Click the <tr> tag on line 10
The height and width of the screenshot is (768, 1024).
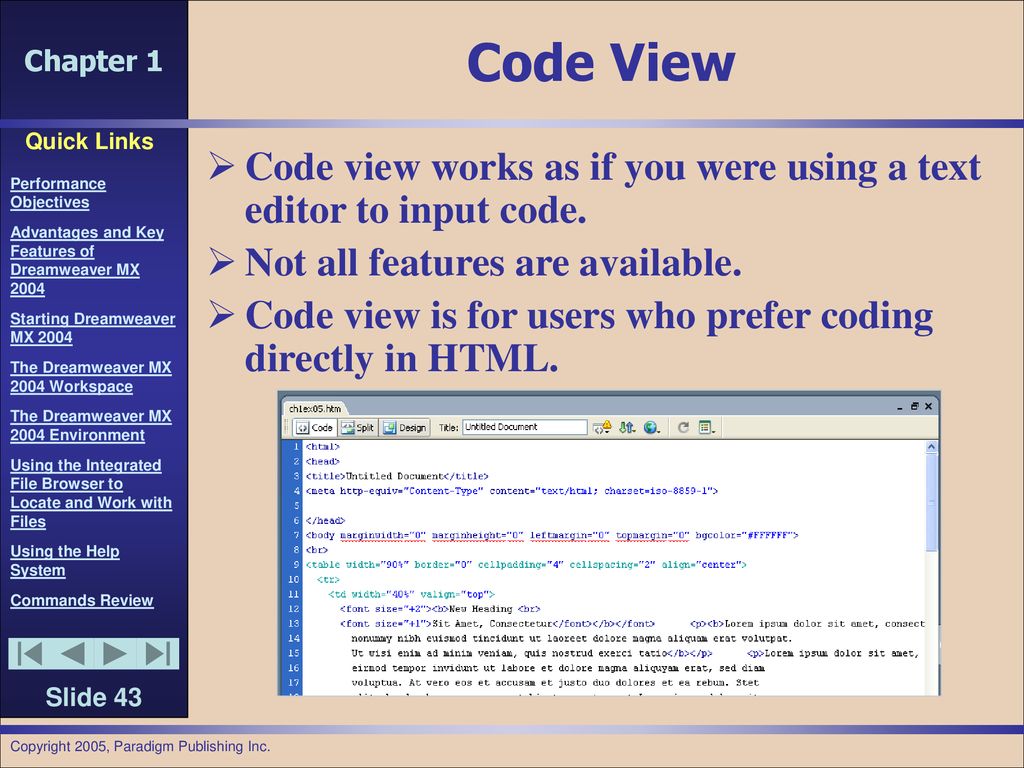click(x=328, y=580)
